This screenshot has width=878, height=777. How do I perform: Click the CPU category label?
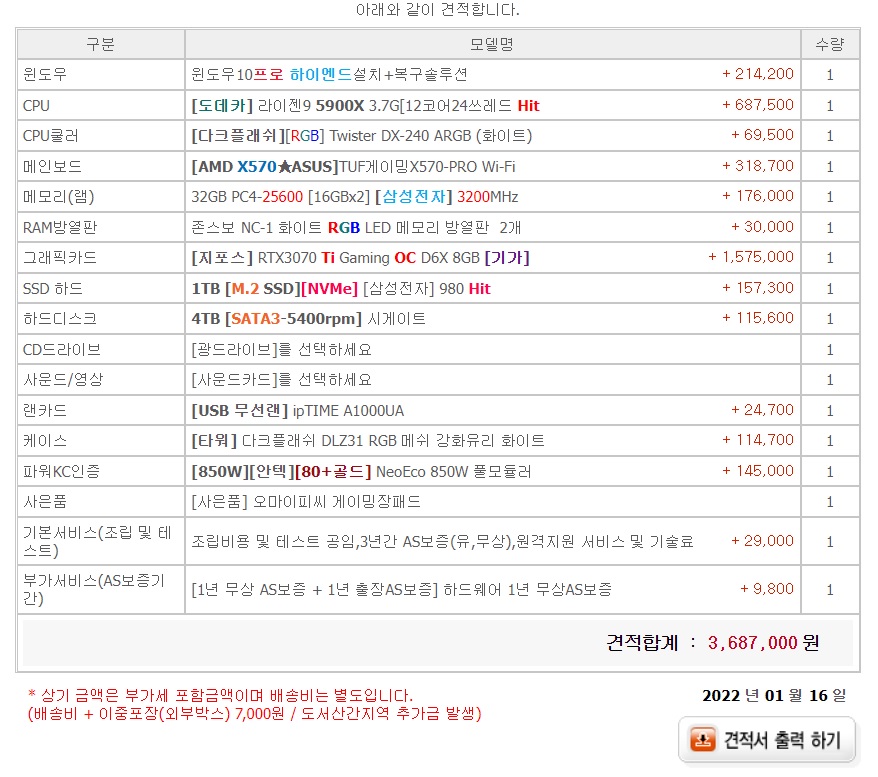pos(36,106)
